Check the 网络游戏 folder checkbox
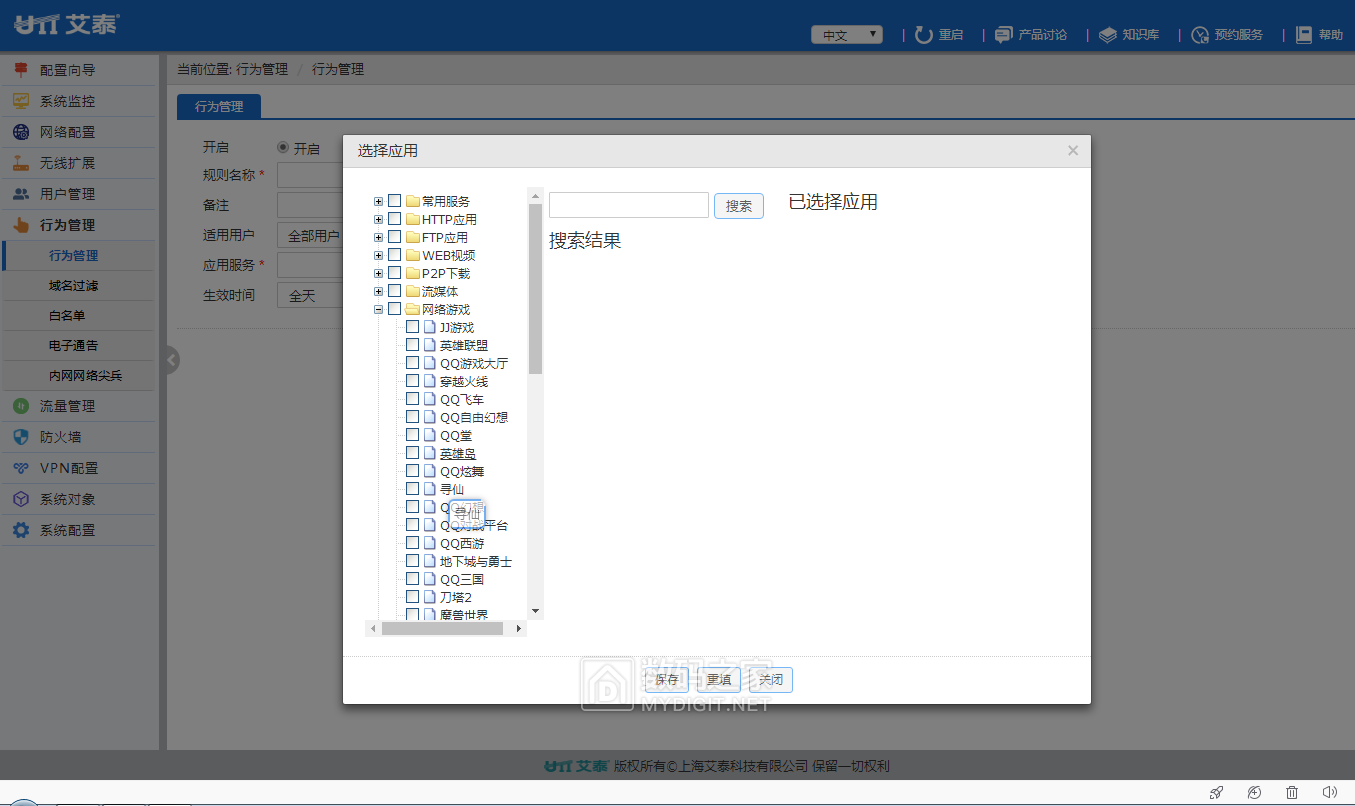 [394, 309]
